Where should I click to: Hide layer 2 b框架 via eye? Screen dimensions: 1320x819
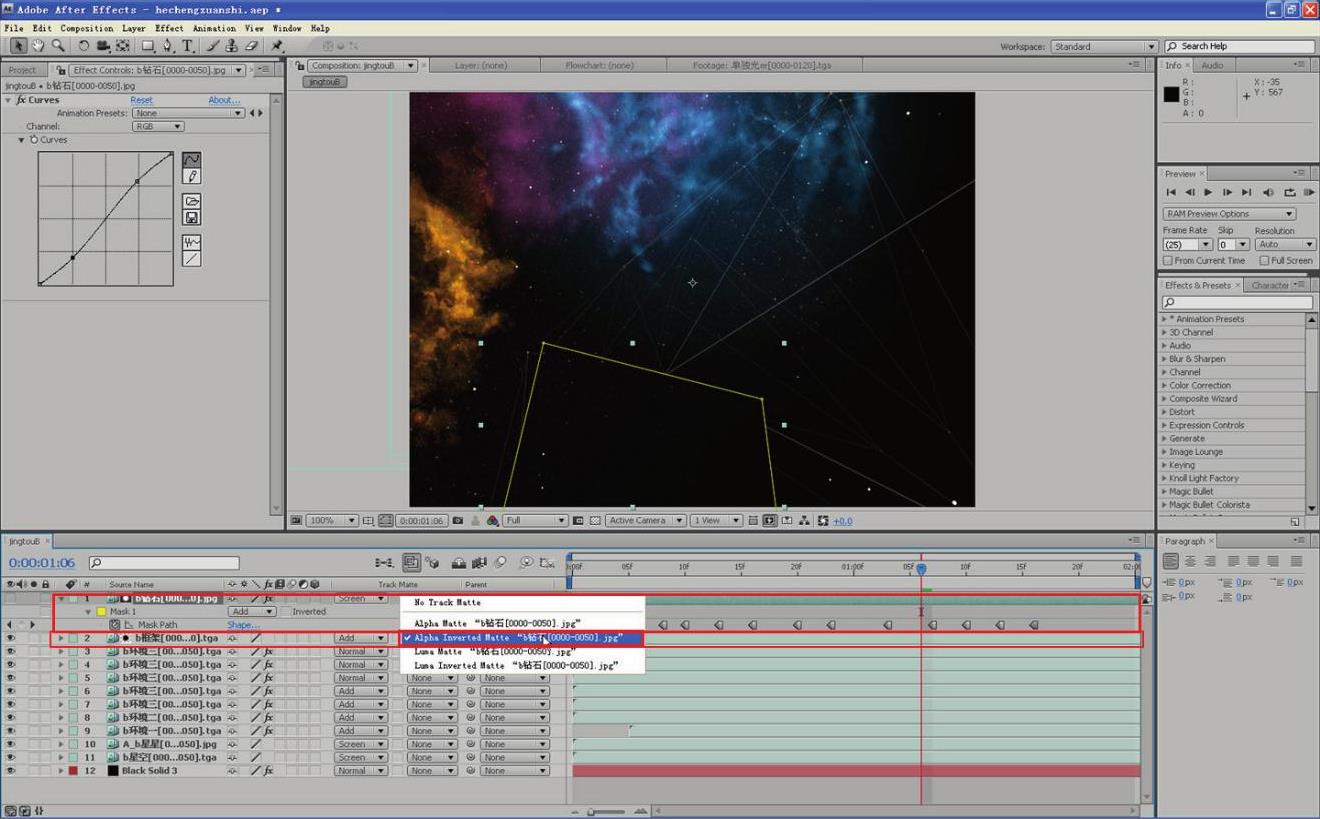point(10,638)
